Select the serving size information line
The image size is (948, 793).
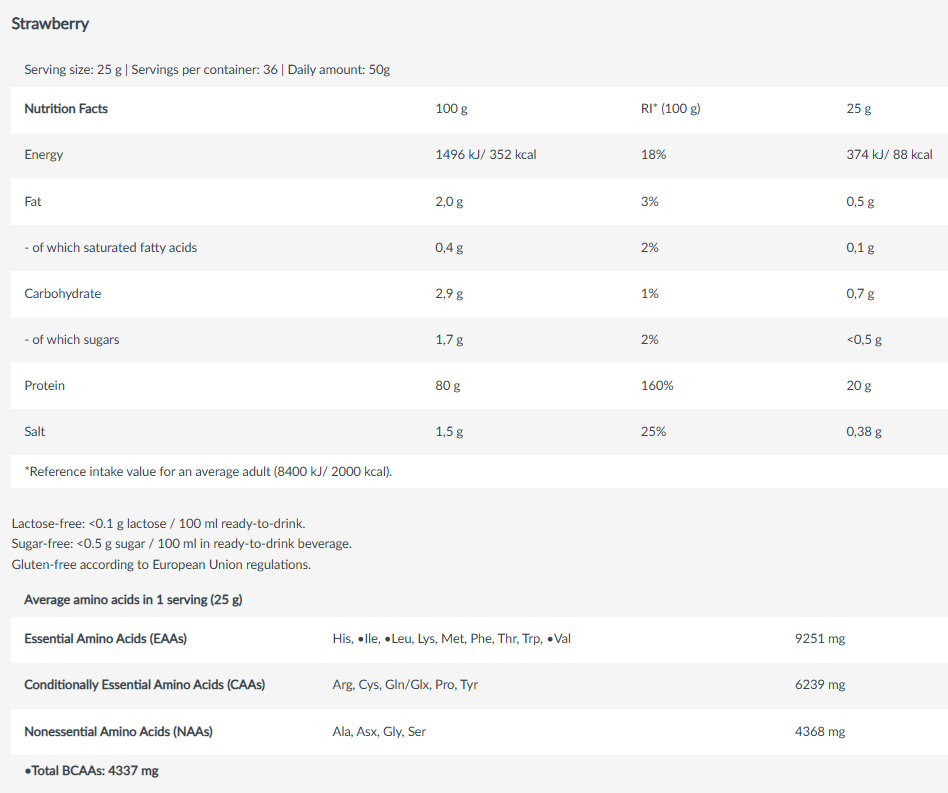click(x=207, y=70)
